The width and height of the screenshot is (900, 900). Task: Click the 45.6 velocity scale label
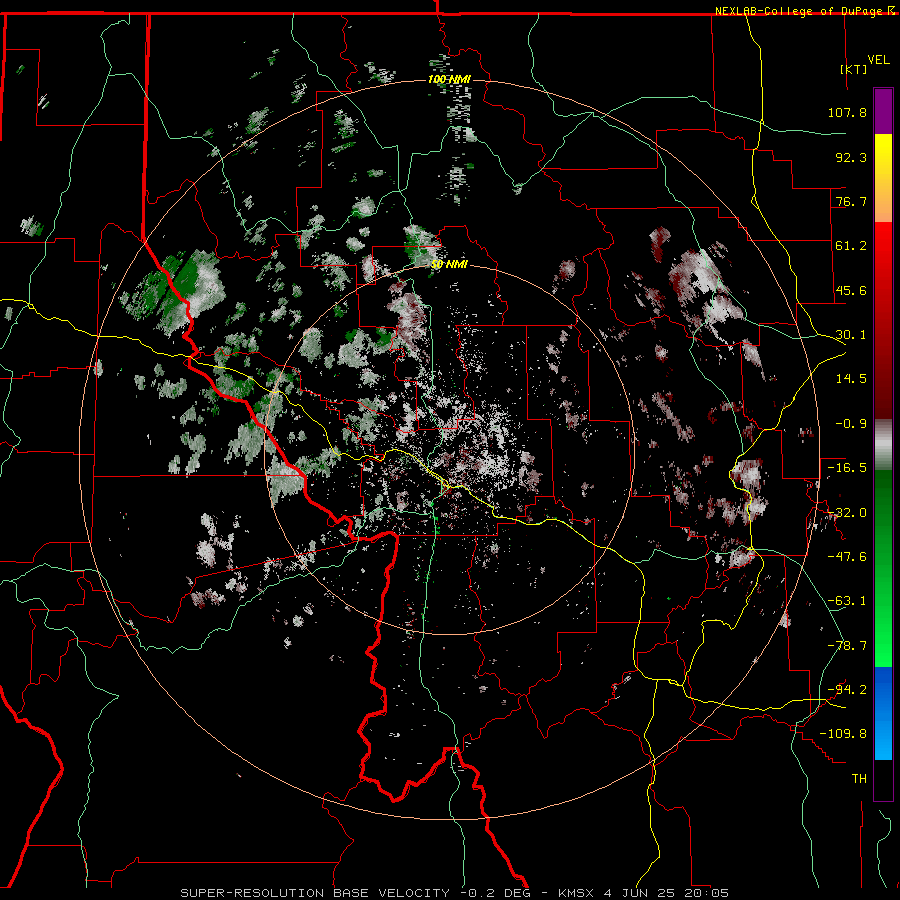pyautogui.click(x=851, y=290)
